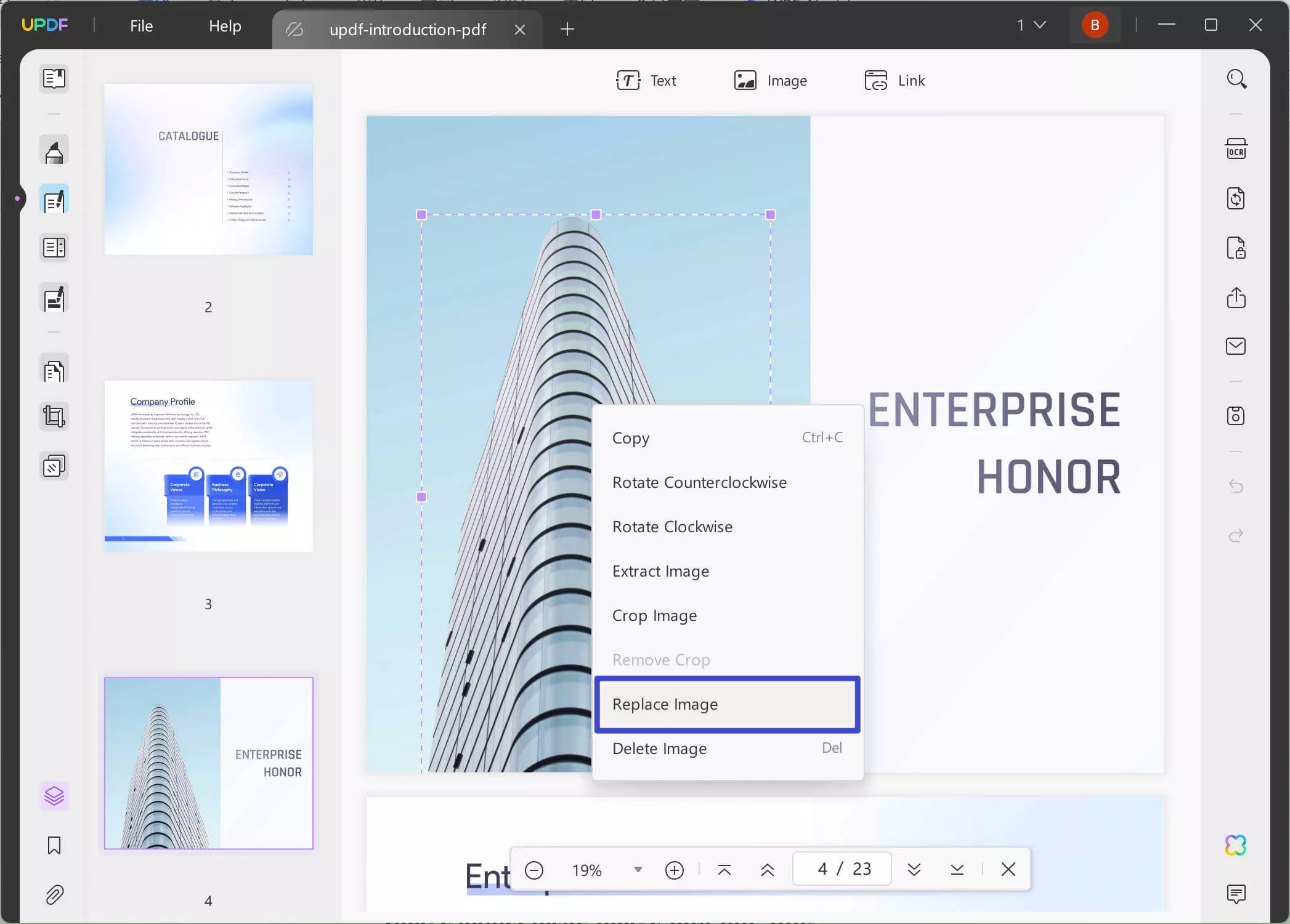Click the Redo arrow icon
Image resolution: width=1290 pixels, height=924 pixels.
pos(1236,535)
